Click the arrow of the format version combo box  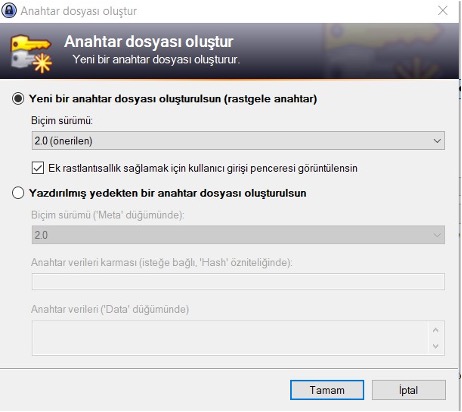(x=437, y=141)
